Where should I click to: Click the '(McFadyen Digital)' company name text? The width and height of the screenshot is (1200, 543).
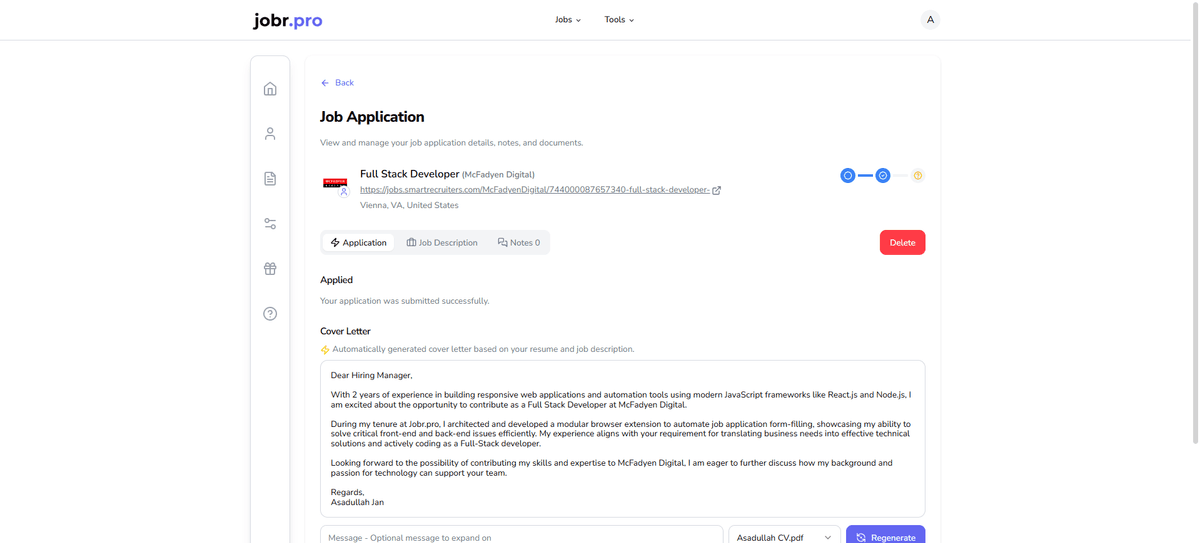pos(498,175)
